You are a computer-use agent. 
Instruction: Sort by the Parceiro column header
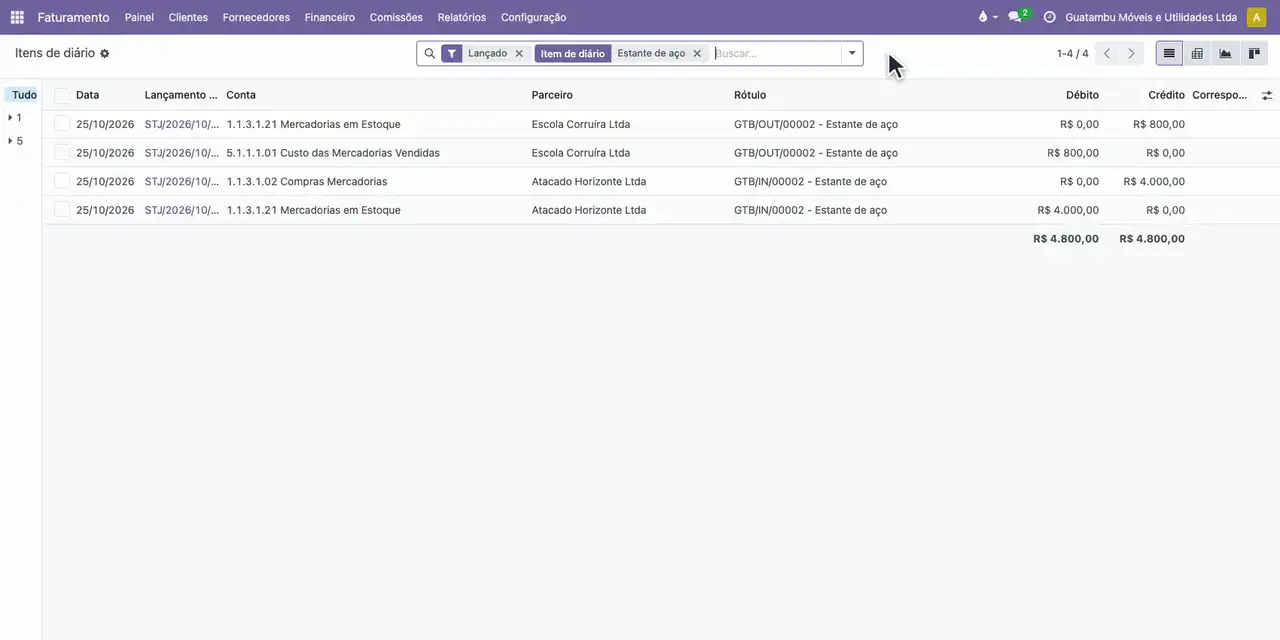[x=552, y=95]
